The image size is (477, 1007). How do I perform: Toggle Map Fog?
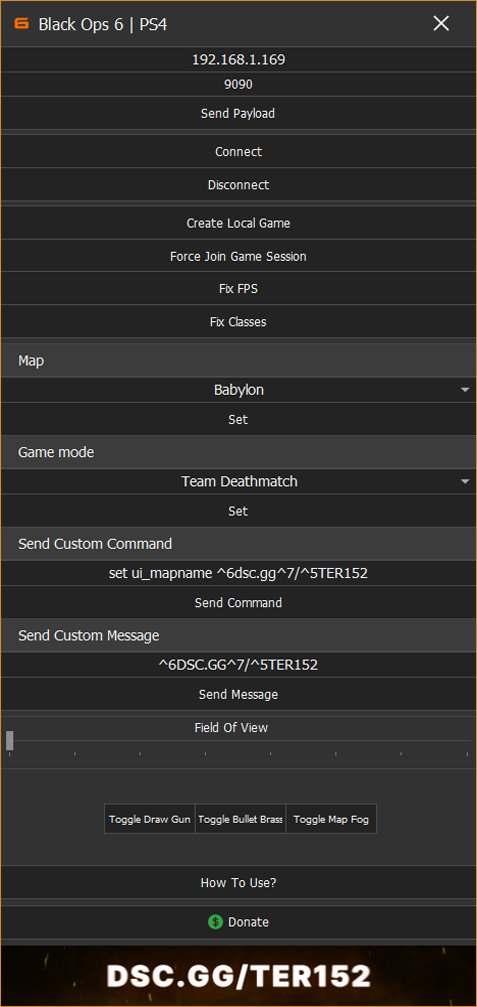(331, 819)
